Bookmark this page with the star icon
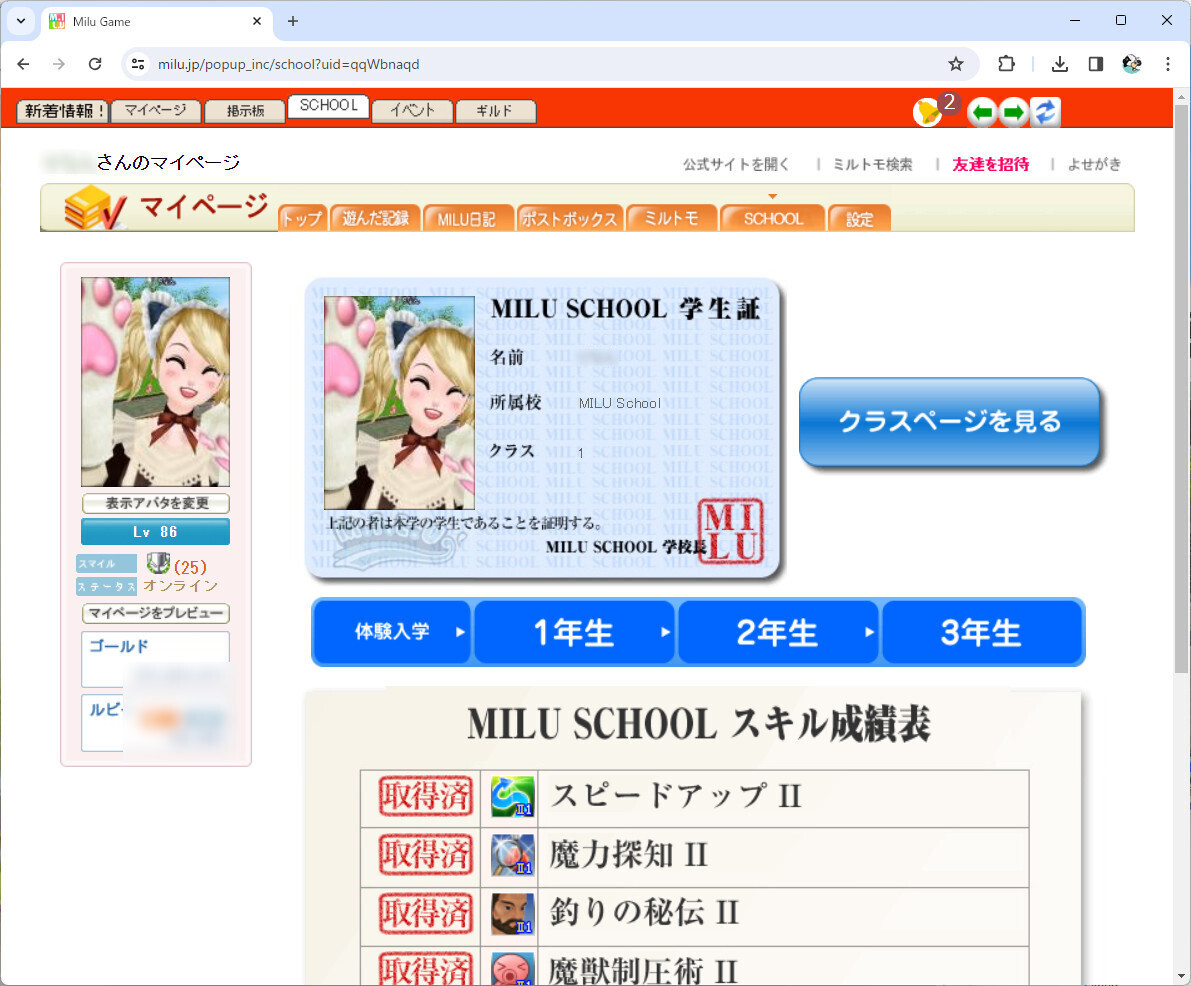 click(956, 64)
